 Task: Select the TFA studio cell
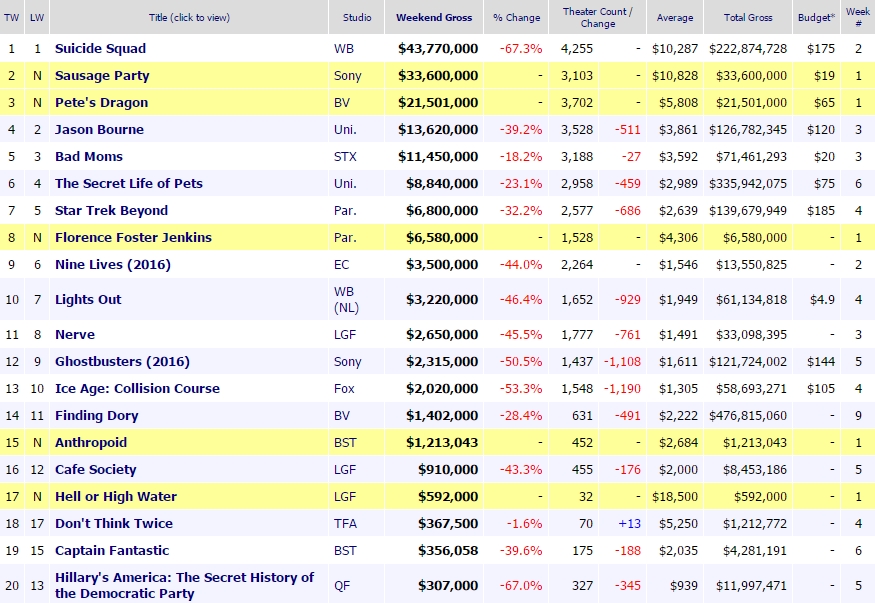click(345, 524)
